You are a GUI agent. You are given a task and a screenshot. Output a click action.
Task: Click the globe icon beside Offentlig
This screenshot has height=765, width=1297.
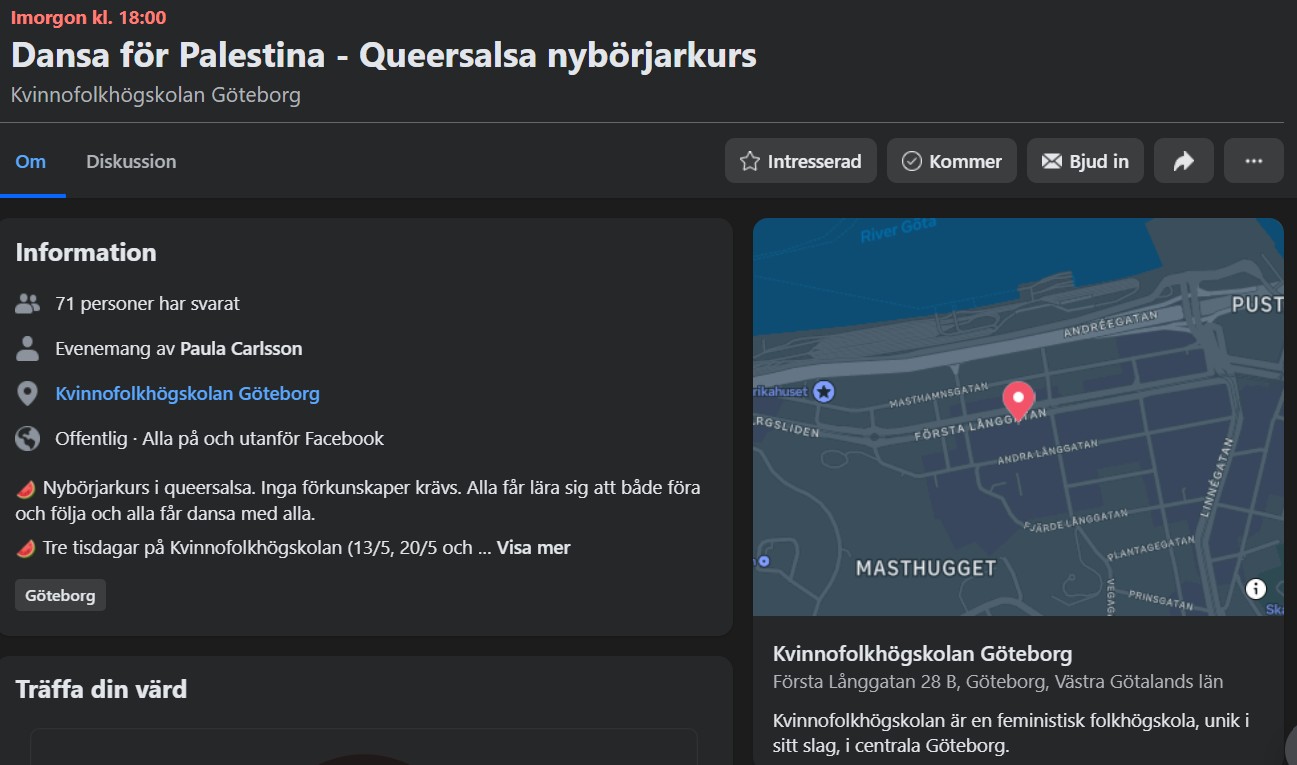(x=28, y=438)
